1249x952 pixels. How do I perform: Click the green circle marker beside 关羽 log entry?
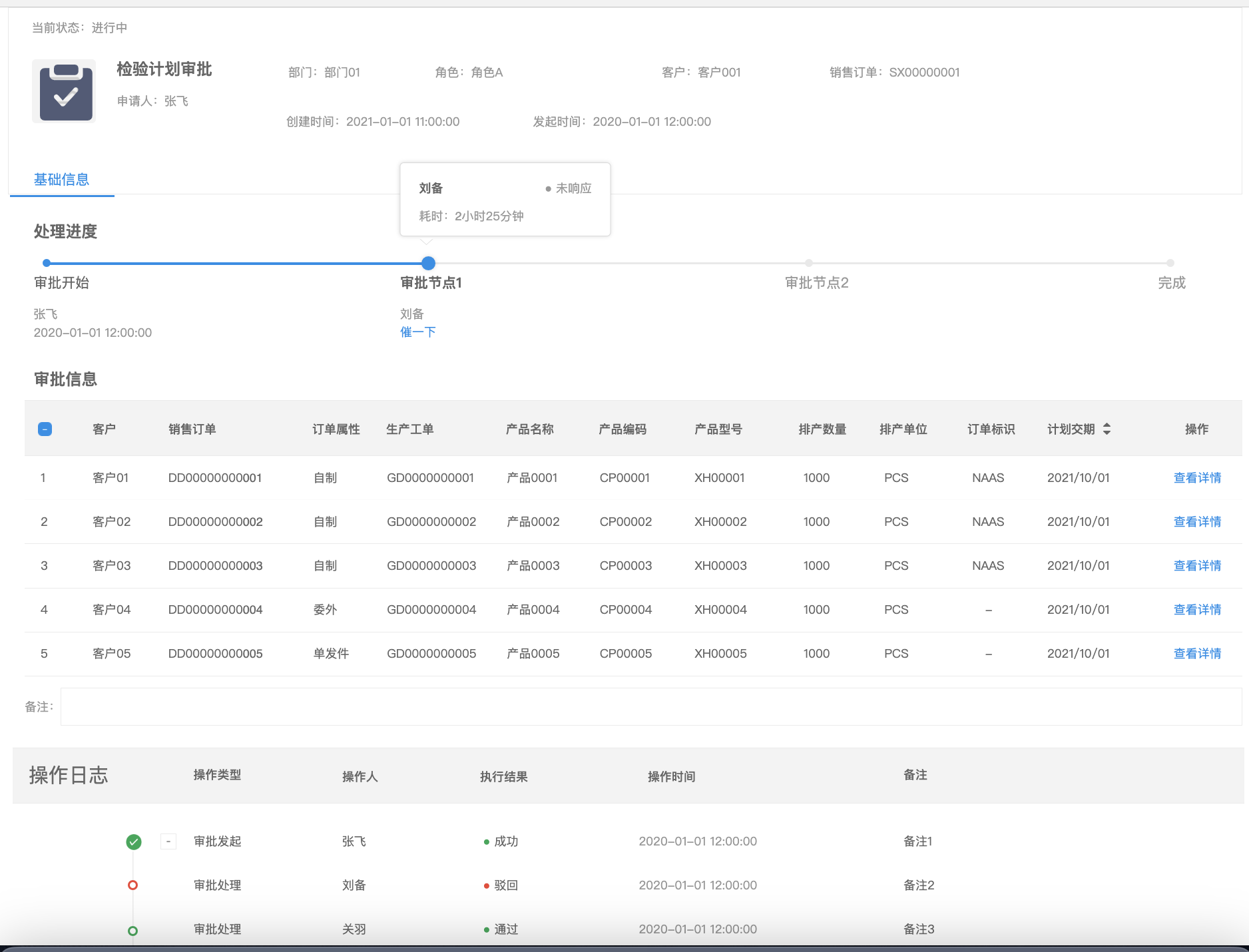tap(132, 931)
